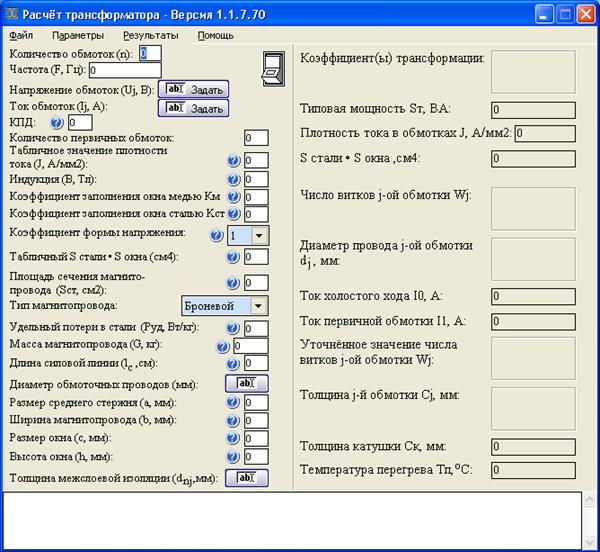
Task: Click the Диаметр обмоточных проводов input button
Action: click(x=246, y=384)
